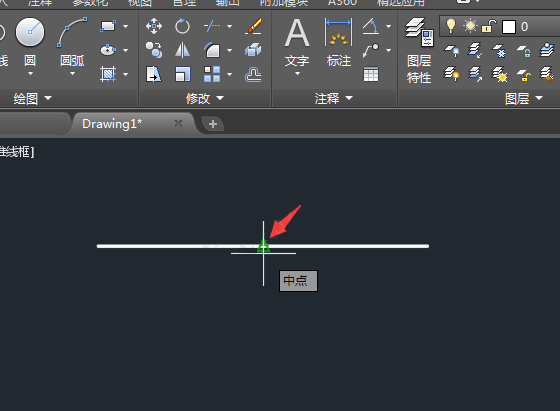The height and width of the screenshot is (411, 560).
Task: Choose the Ellipse tool in the Draw panel
Action: [x=108, y=50]
